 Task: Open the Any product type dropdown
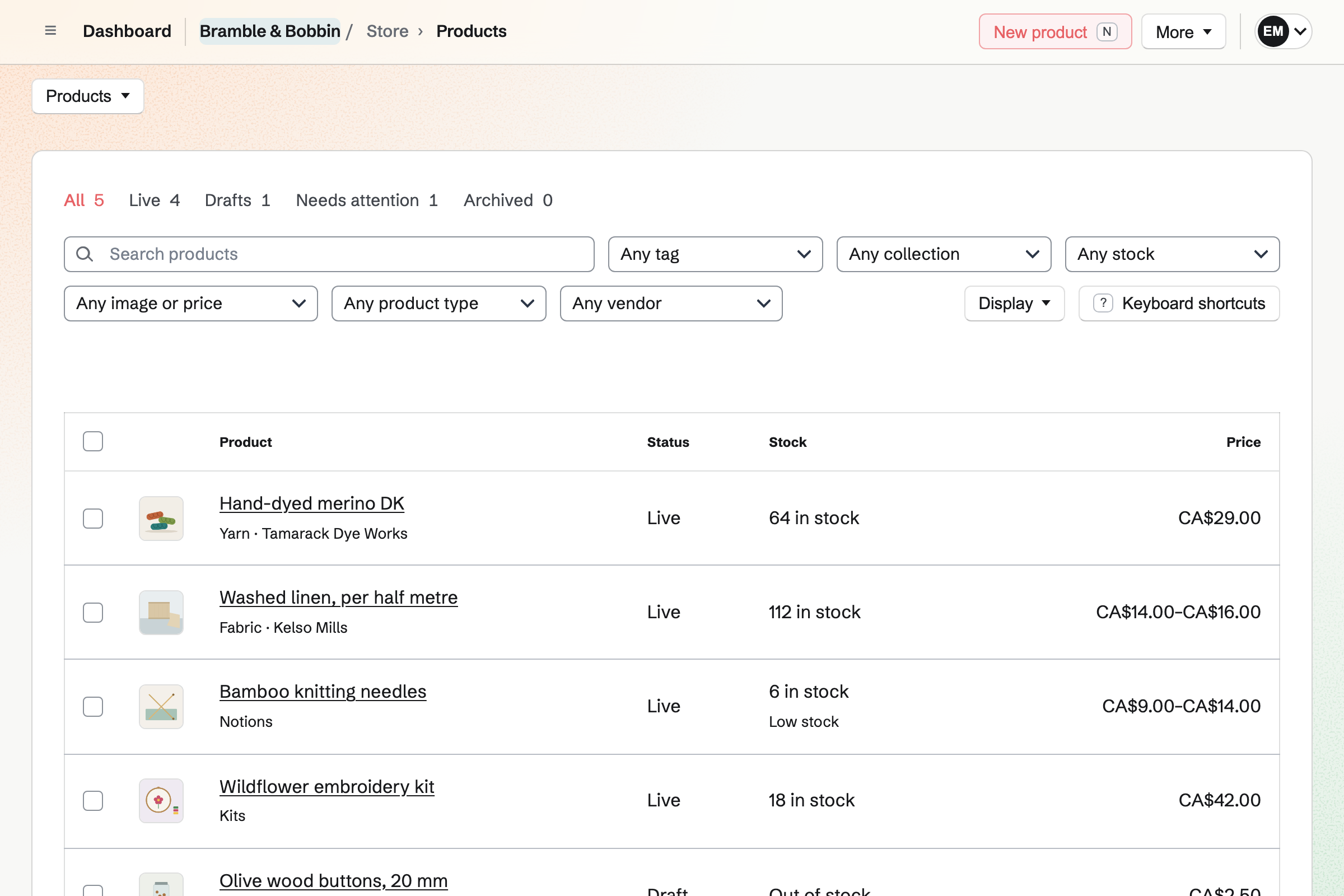click(439, 304)
